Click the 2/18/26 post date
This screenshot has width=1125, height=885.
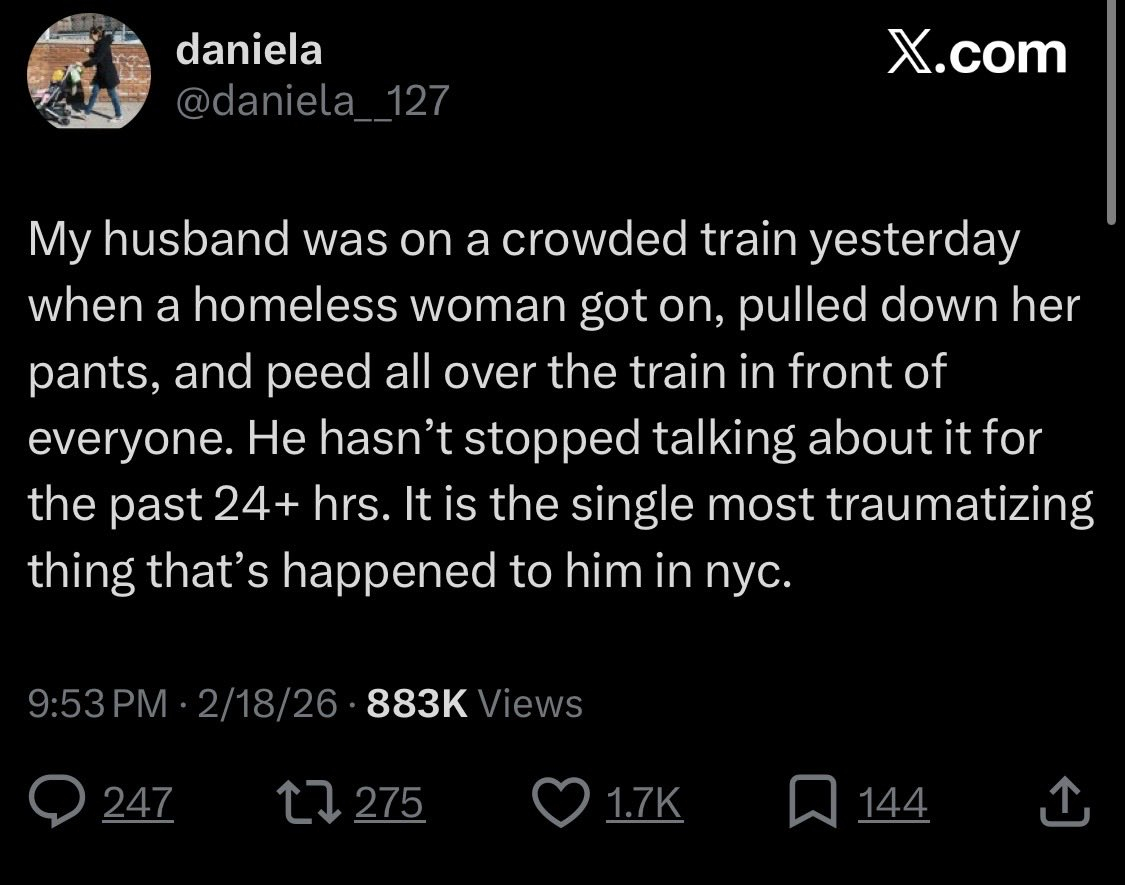[x=267, y=704]
